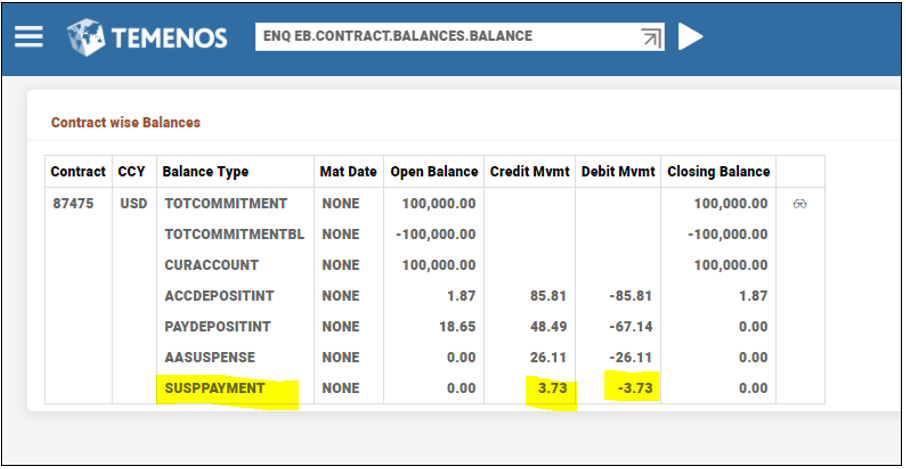The image size is (906, 469).
Task: Click the Balance Type column header
Action: pyautogui.click(x=206, y=171)
